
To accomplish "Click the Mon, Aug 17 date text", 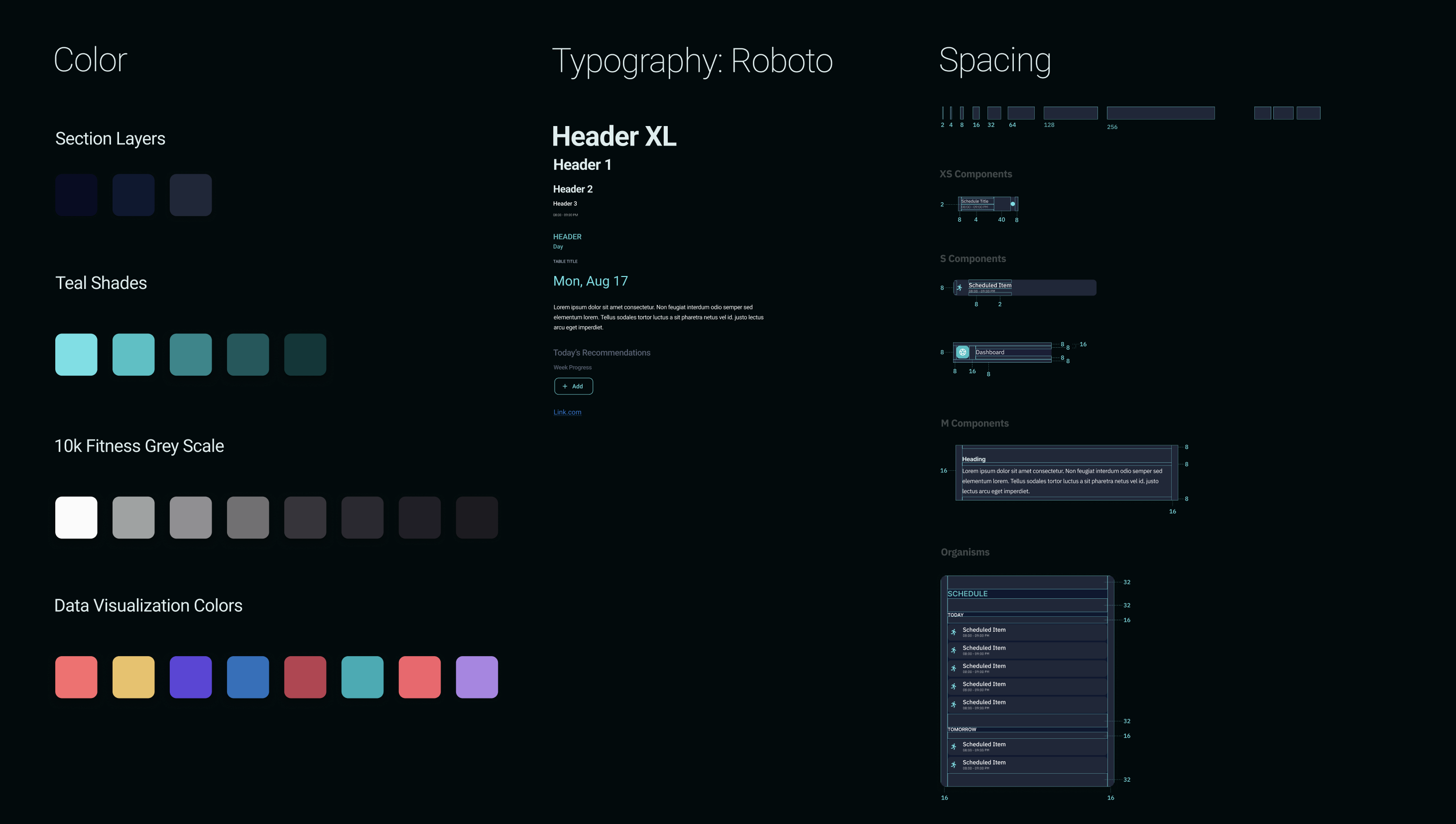I will [x=590, y=281].
